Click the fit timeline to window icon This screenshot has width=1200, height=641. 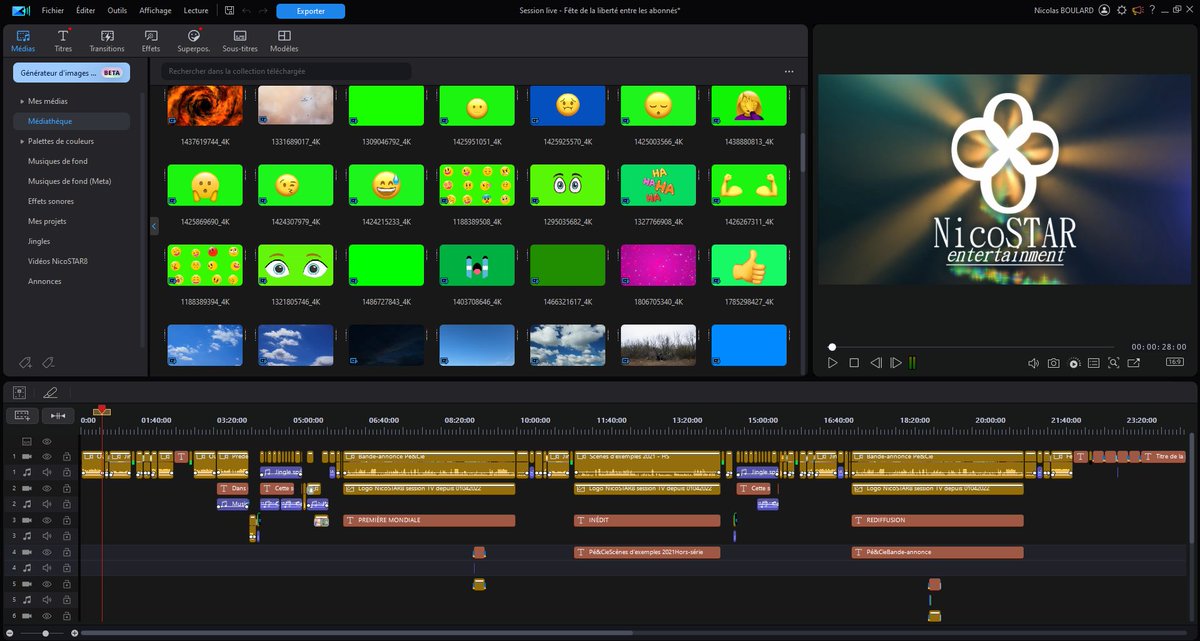[x=57, y=415]
